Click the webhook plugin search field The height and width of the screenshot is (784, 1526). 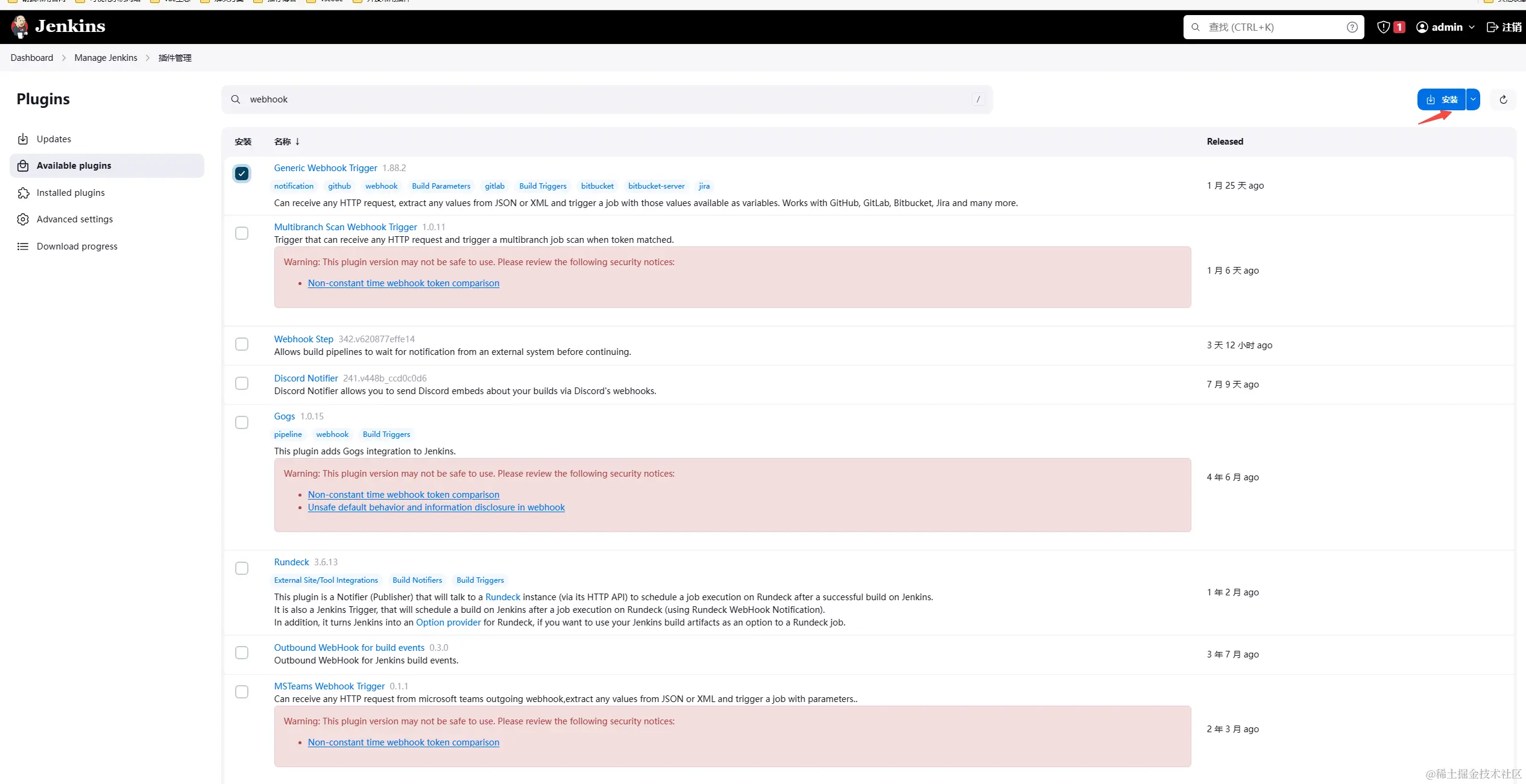[603, 99]
